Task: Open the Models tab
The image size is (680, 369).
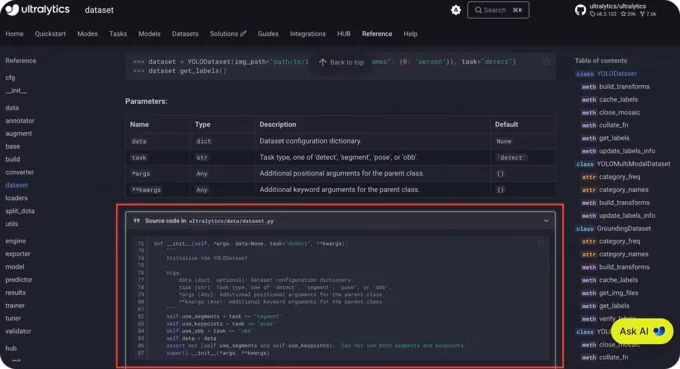Action: tap(149, 34)
